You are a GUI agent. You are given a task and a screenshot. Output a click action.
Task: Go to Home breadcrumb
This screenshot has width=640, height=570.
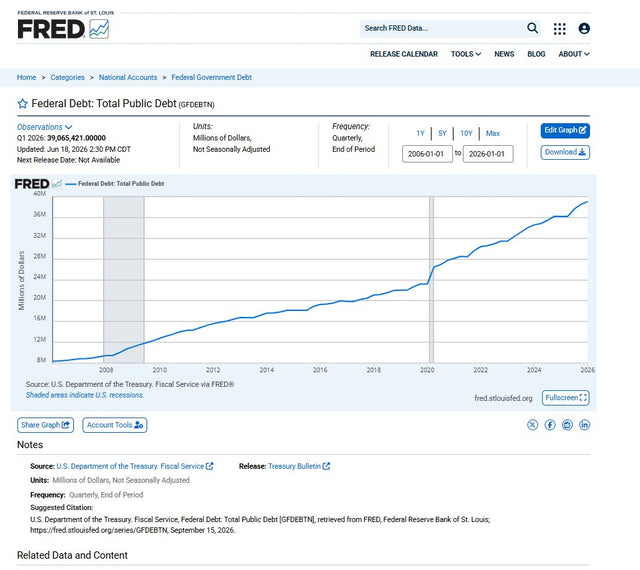coord(27,77)
